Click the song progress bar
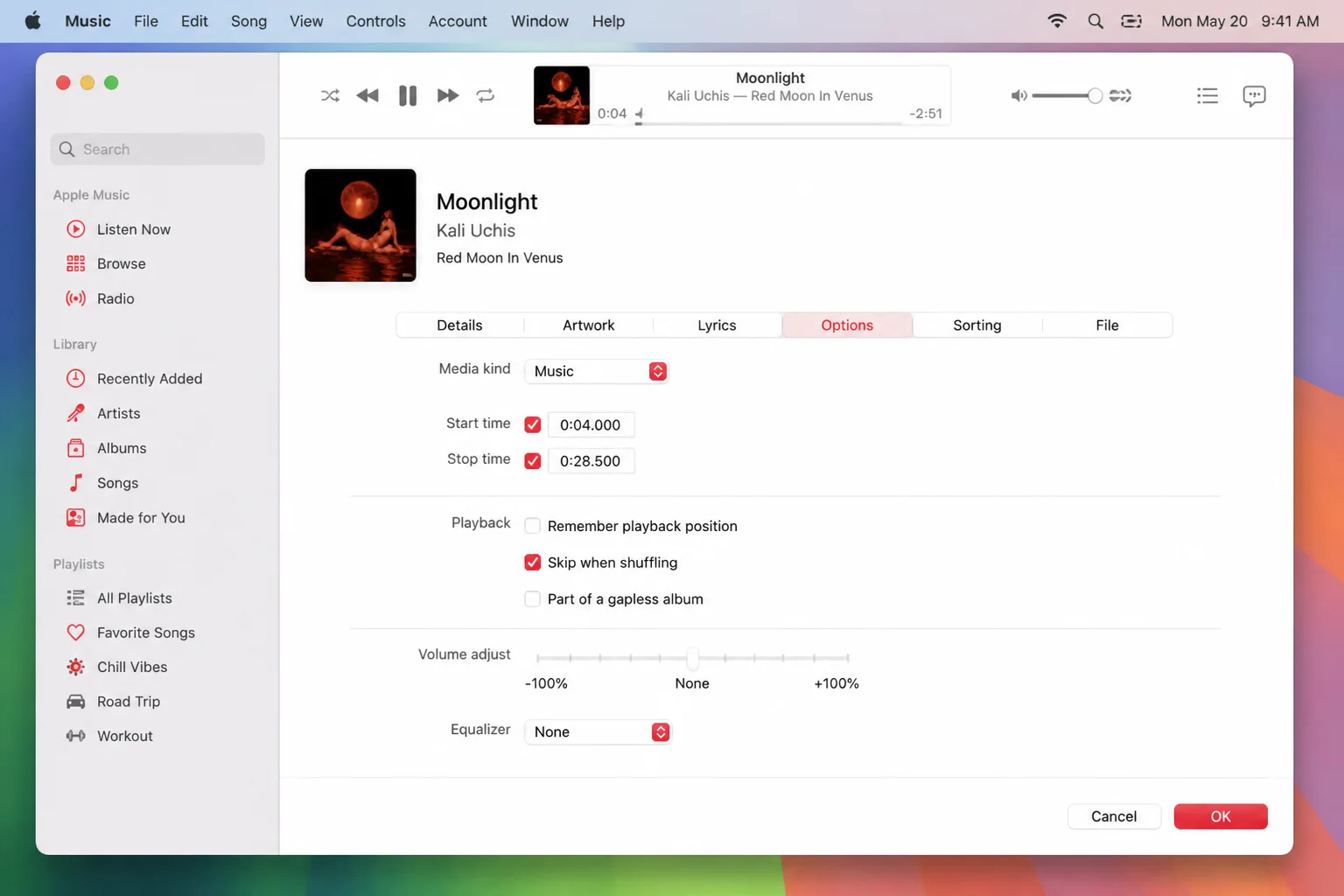 pyautogui.click(x=770, y=123)
